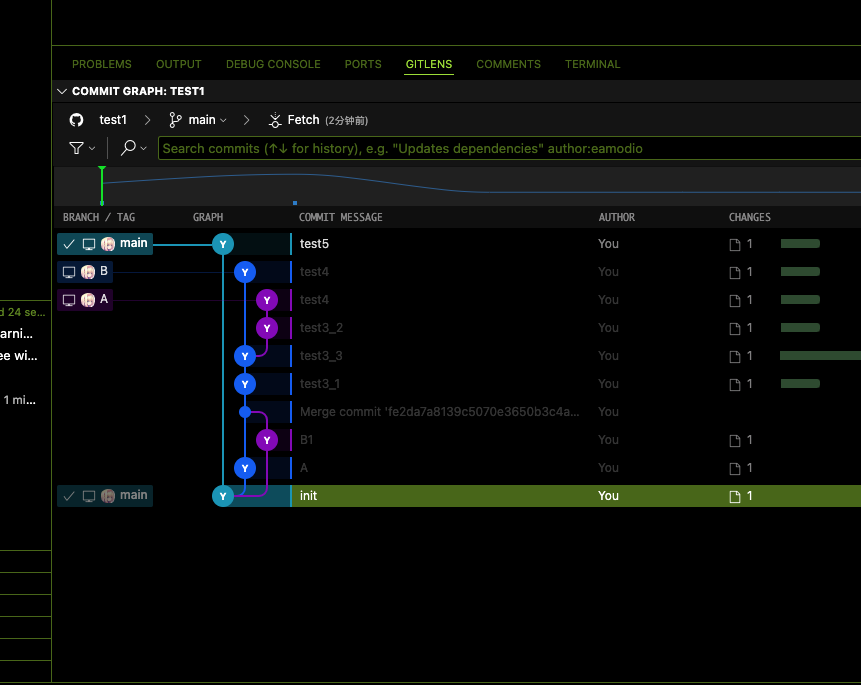Viewport: 861px width, 685px height.
Task: Click the file changes icon for test5
Action: [x=735, y=244]
